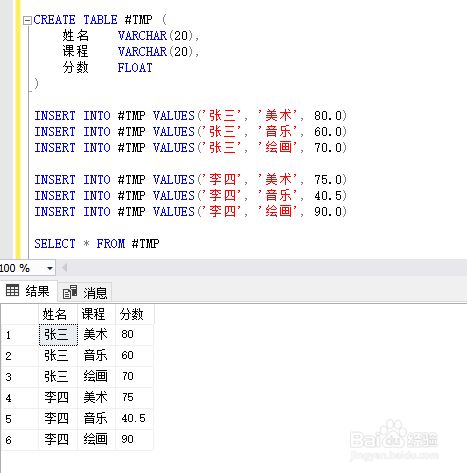467x473 pixels.
Task: Click the horizontal scrollbar left arrow
Action: pos(65,268)
